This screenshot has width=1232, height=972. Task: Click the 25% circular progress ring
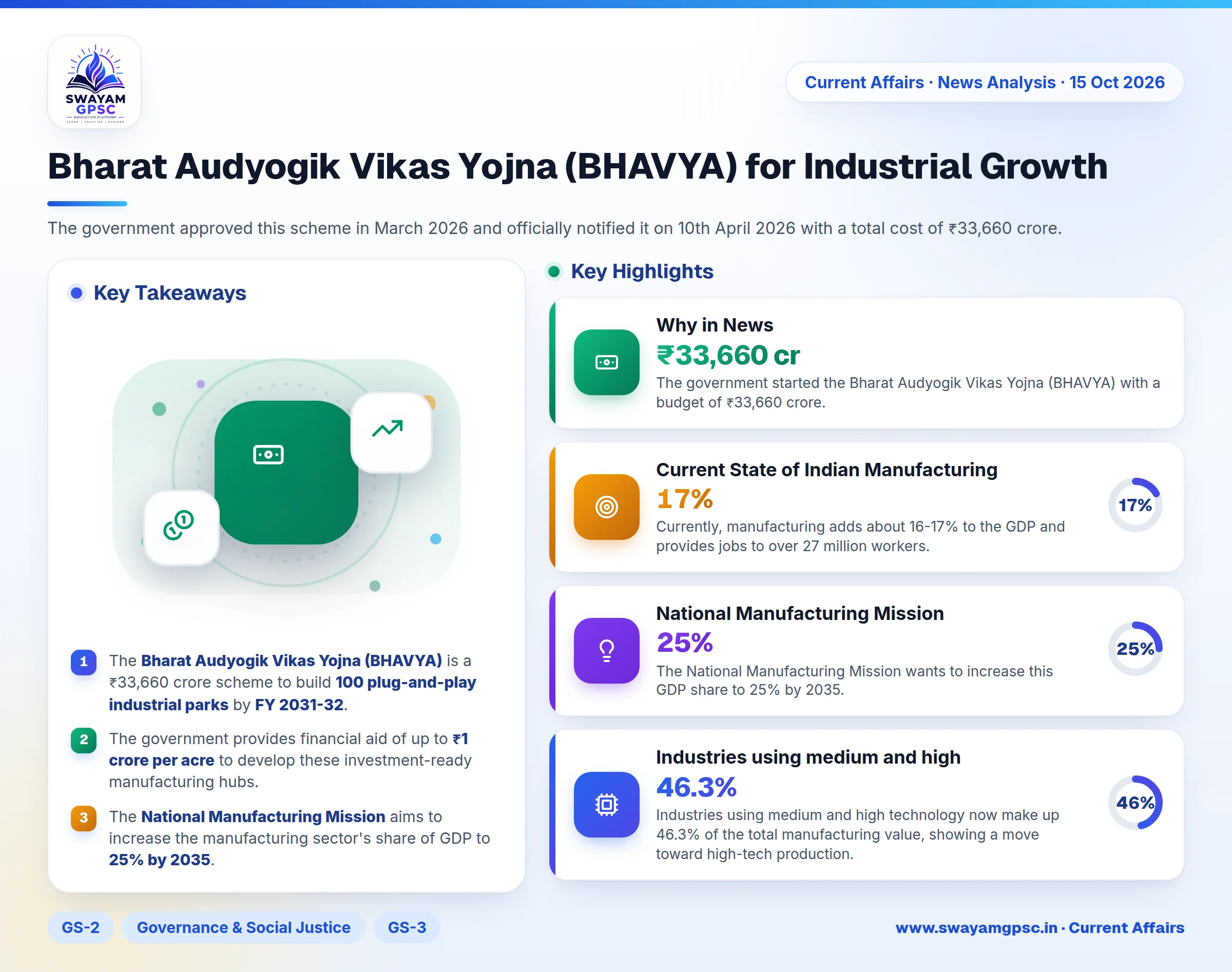[1135, 649]
